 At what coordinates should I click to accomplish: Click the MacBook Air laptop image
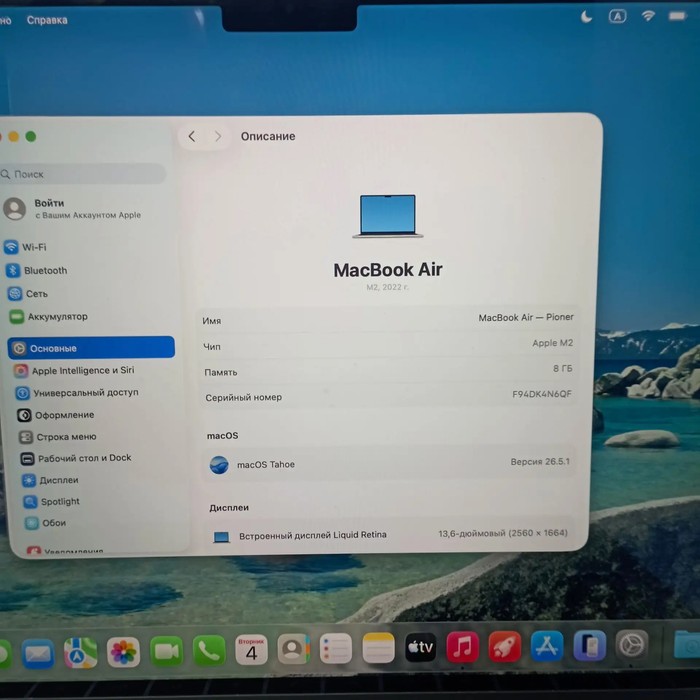(x=388, y=216)
